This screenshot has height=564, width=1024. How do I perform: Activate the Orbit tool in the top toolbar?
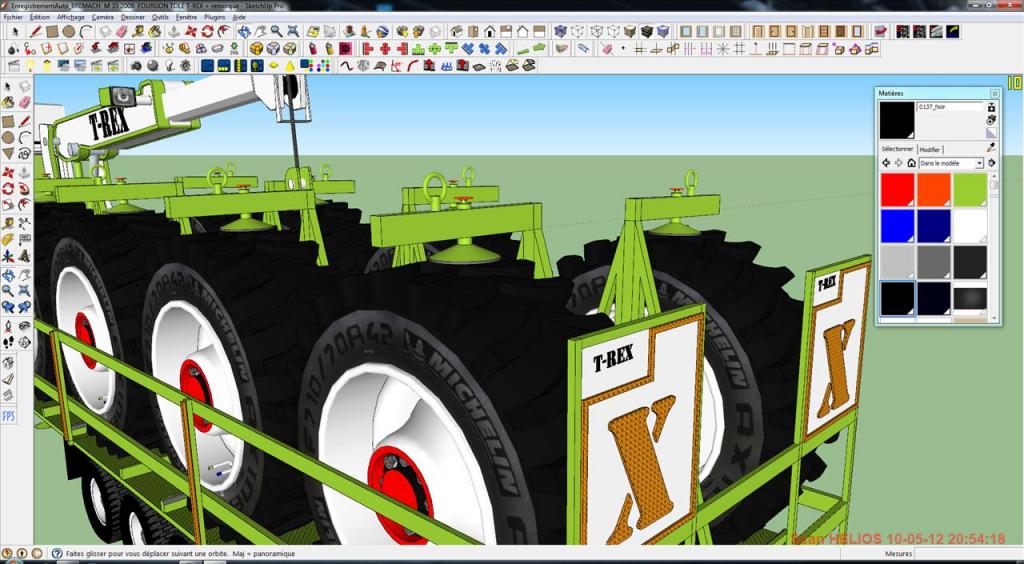tap(244, 31)
